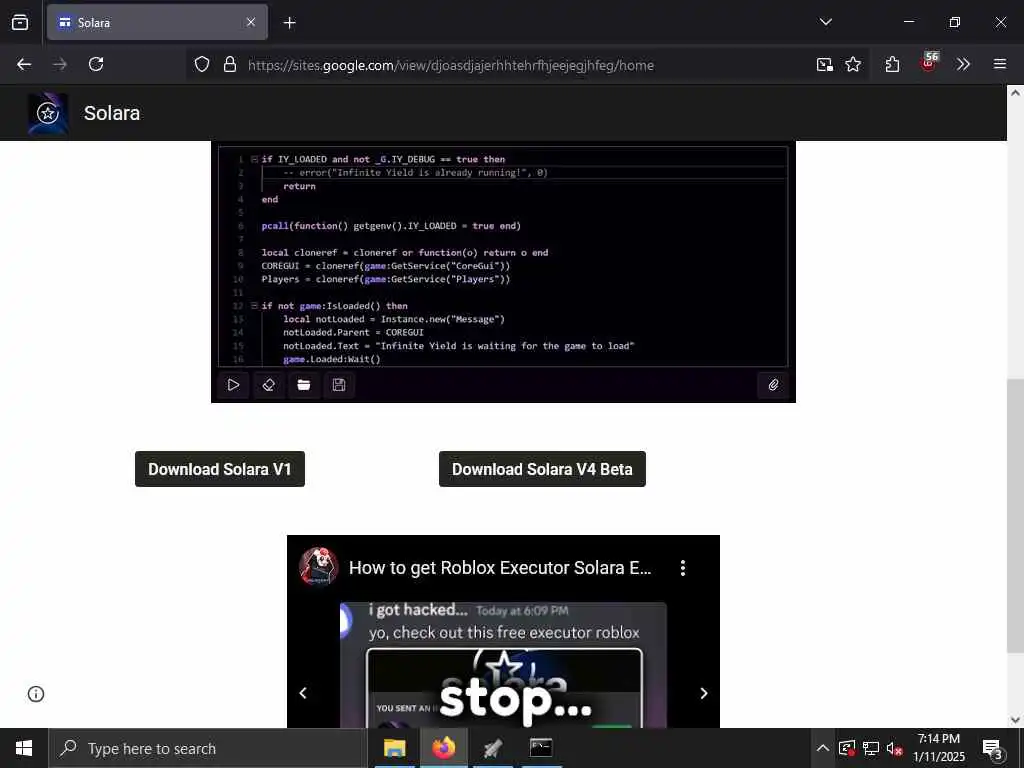Open the rocket app on the taskbar
This screenshot has width=1024, height=768.
[x=492, y=748]
